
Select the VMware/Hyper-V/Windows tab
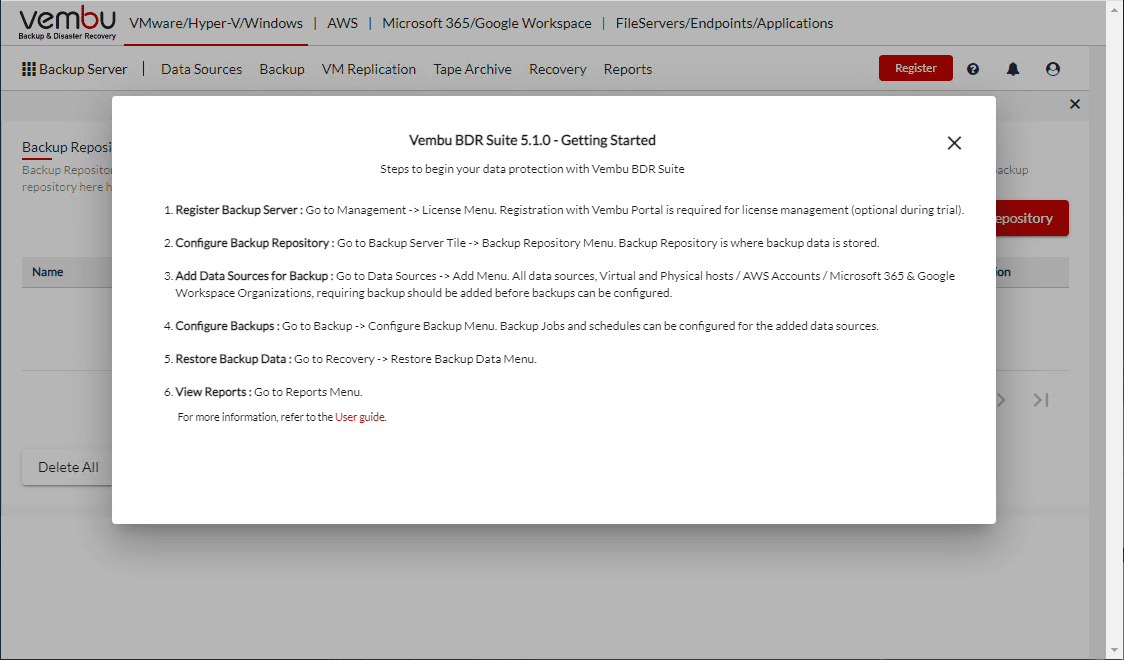[x=216, y=22]
